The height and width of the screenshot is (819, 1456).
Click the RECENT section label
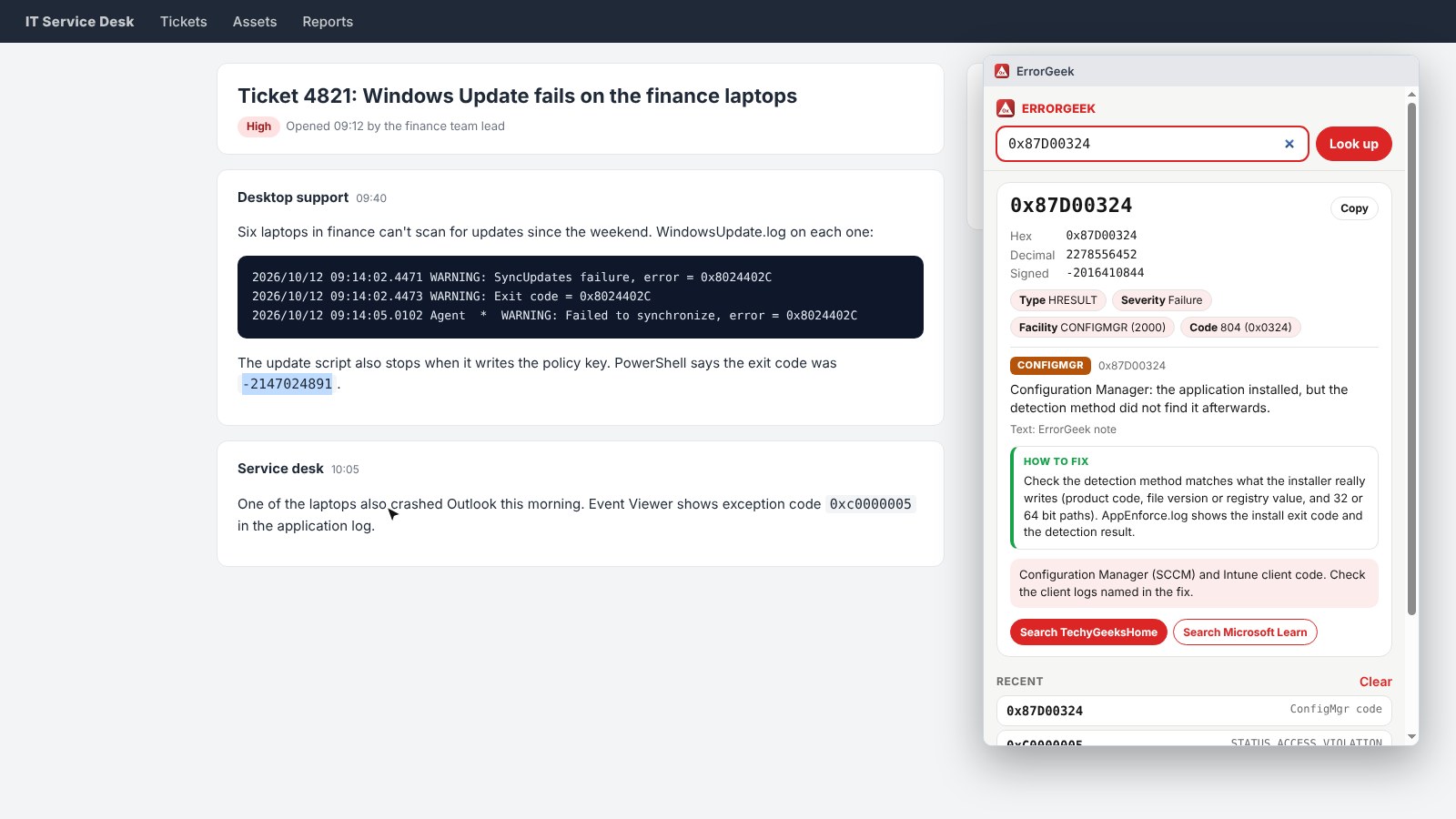coord(1019,682)
